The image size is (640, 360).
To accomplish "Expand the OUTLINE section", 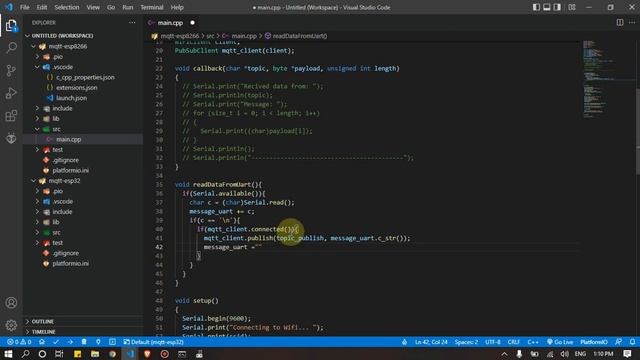I will click(x=83, y=322).
